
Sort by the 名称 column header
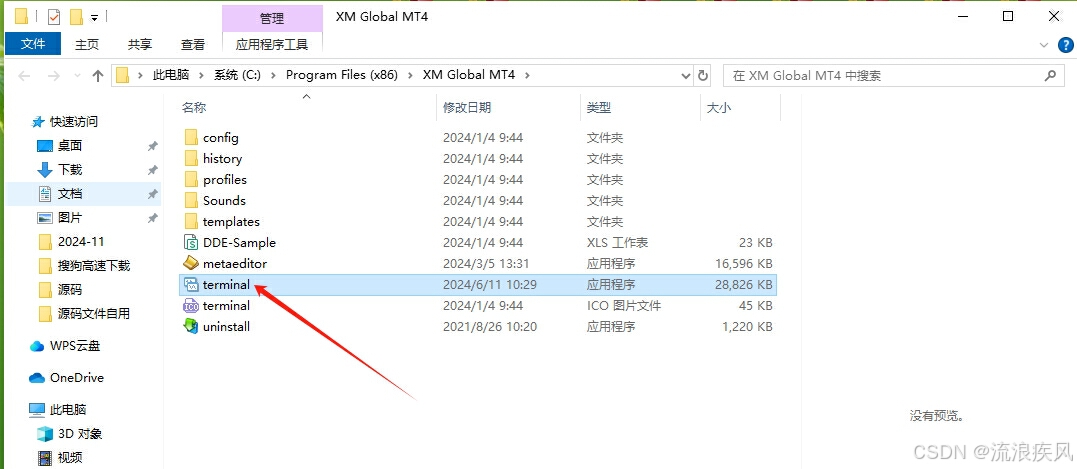pos(194,108)
